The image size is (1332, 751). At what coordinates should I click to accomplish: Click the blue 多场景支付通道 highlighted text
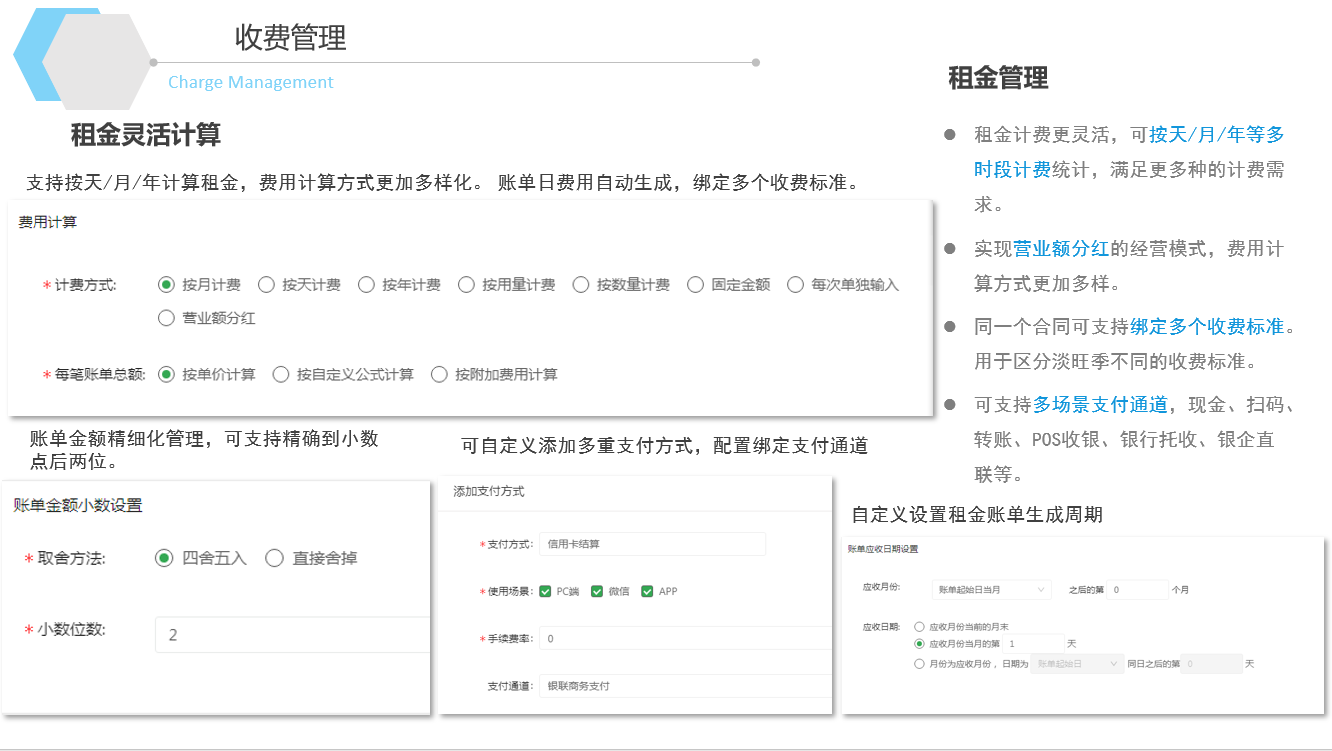pyautogui.click(x=1100, y=405)
